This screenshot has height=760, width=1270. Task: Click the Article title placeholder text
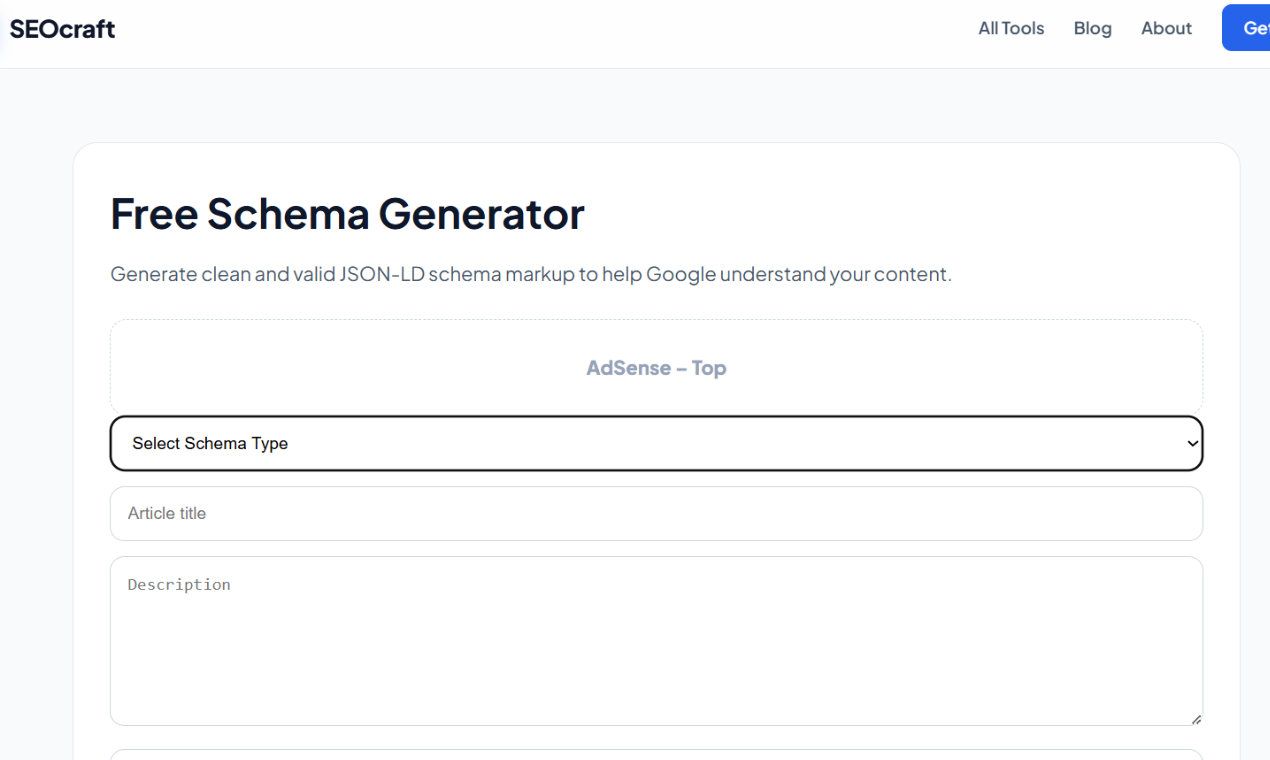(167, 513)
